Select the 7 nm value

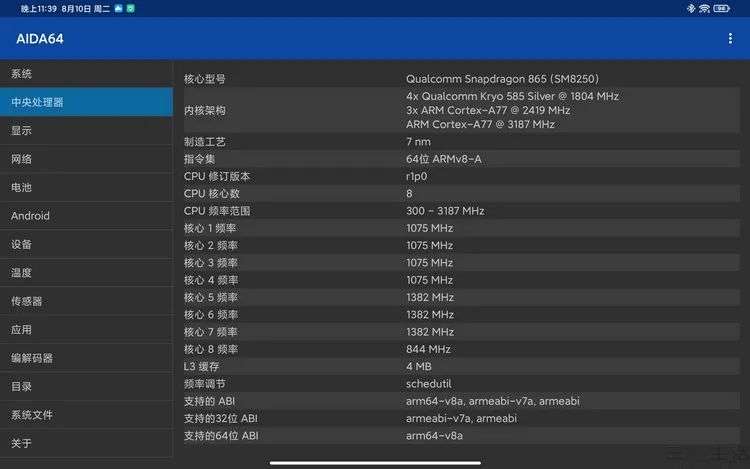click(x=418, y=142)
